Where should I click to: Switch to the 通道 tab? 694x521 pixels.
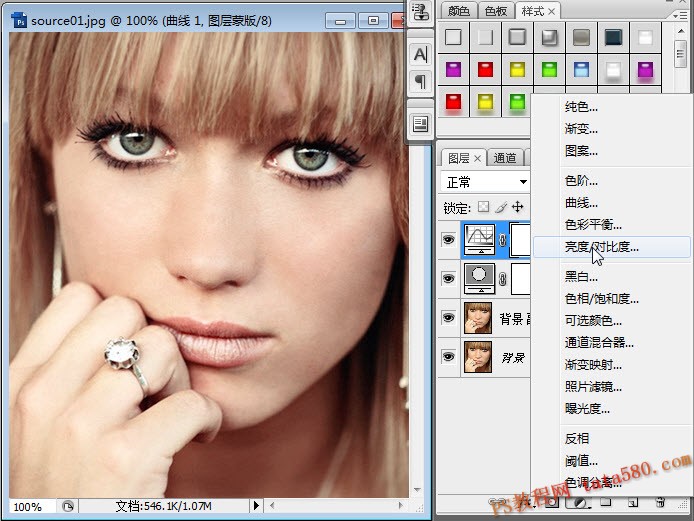click(x=505, y=158)
